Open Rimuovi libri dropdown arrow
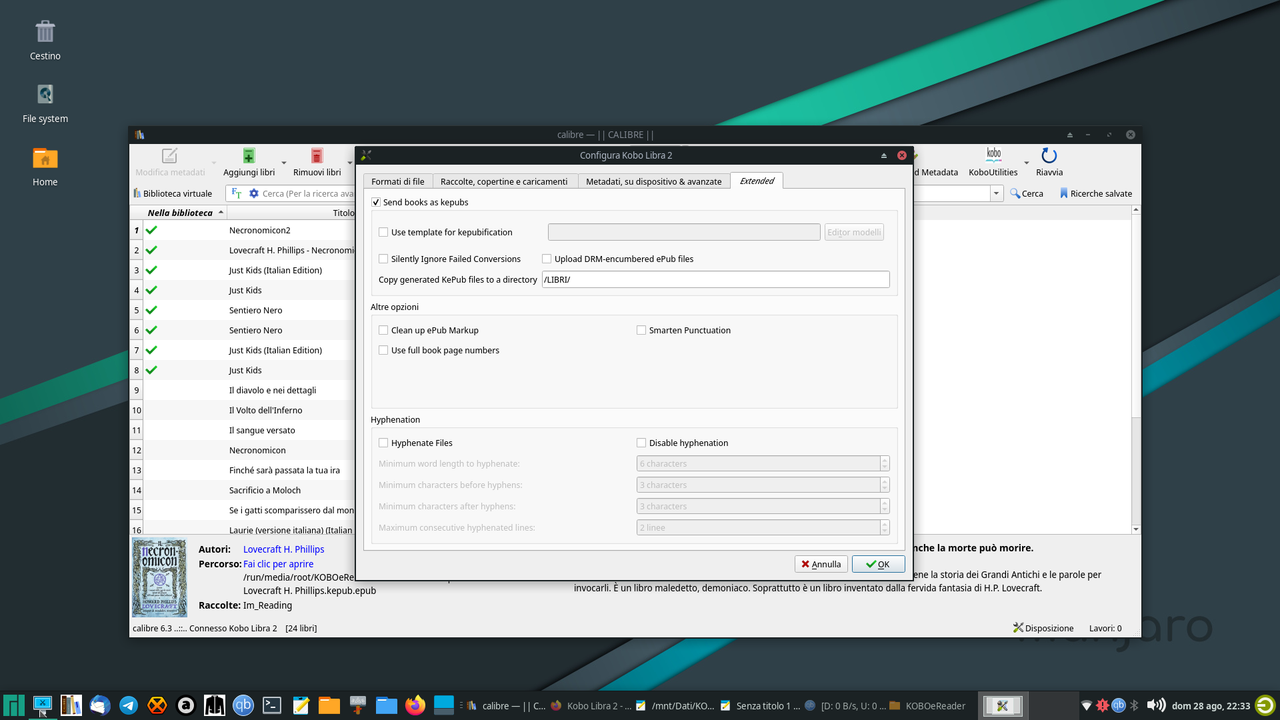Image resolution: width=1280 pixels, height=720 pixels. (x=350, y=163)
